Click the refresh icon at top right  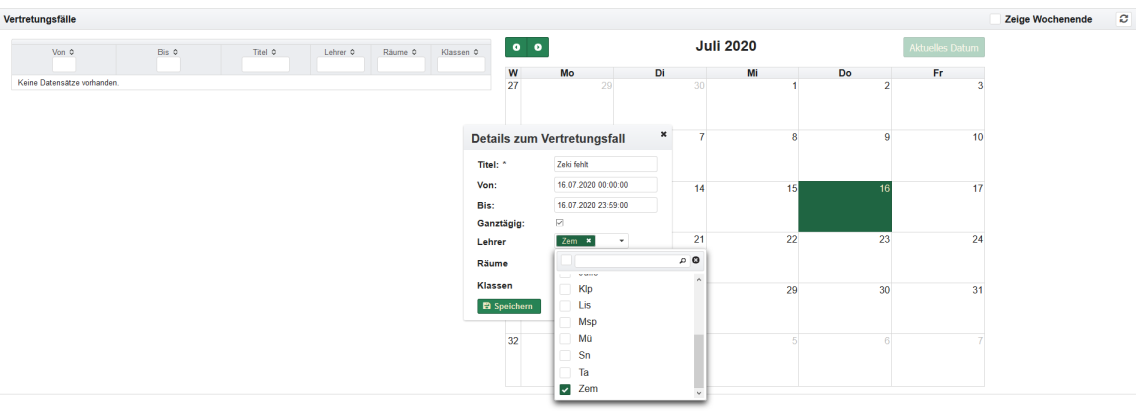coord(1123,19)
